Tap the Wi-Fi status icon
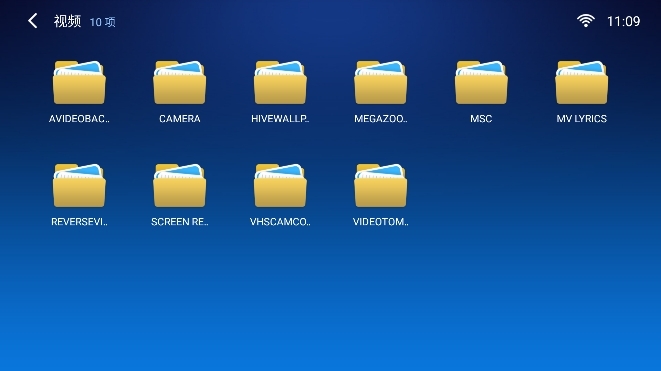The width and height of the screenshot is (661, 371). click(586, 21)
